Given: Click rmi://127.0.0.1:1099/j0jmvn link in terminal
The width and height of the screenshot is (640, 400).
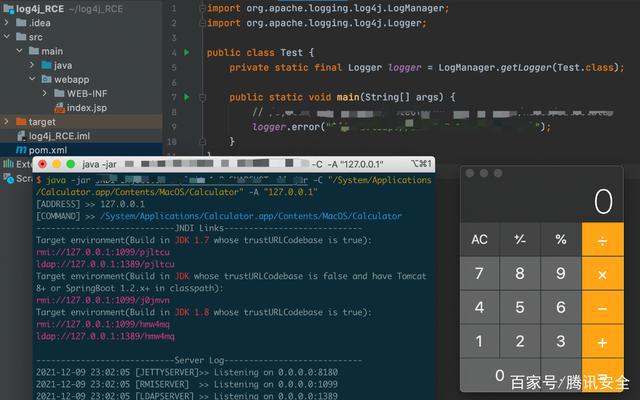Looking at the screenshot, I should click(x=103, y=300).
